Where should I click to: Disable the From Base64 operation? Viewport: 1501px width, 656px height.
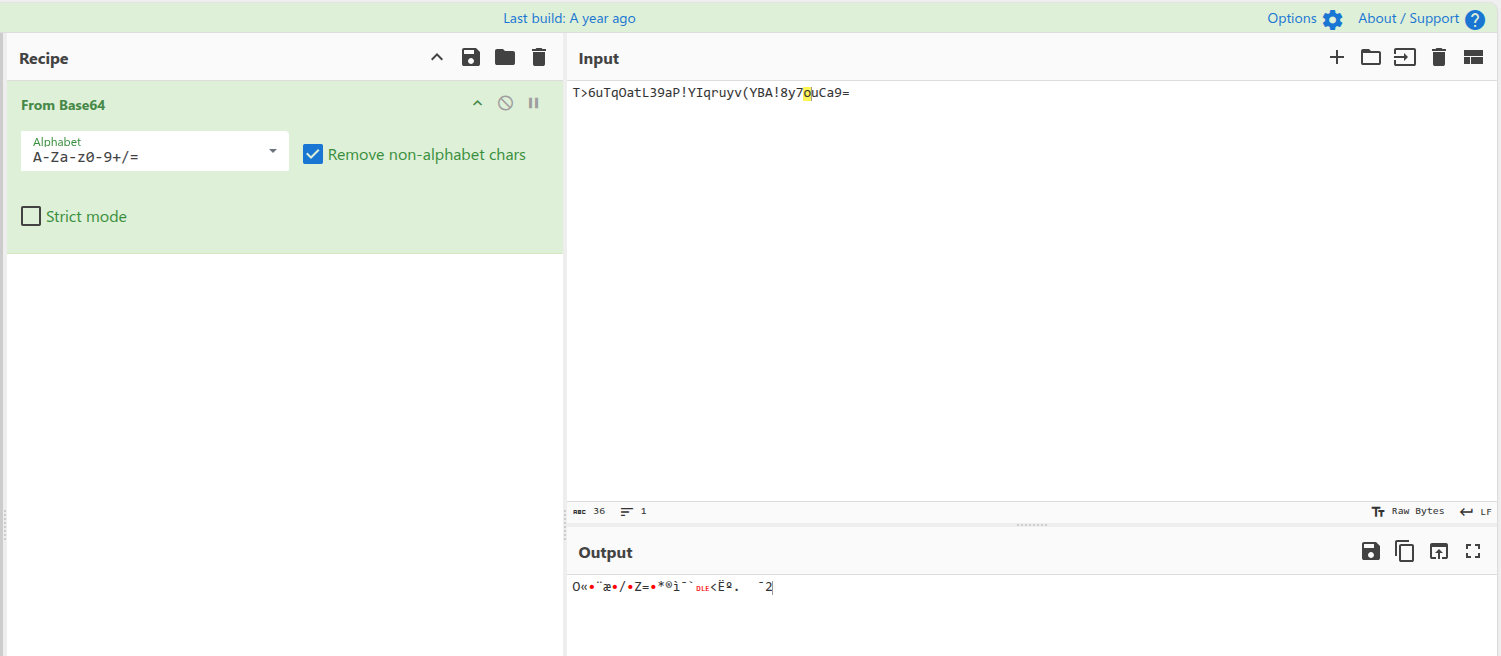pyautogui.click(x=506, y=103)
